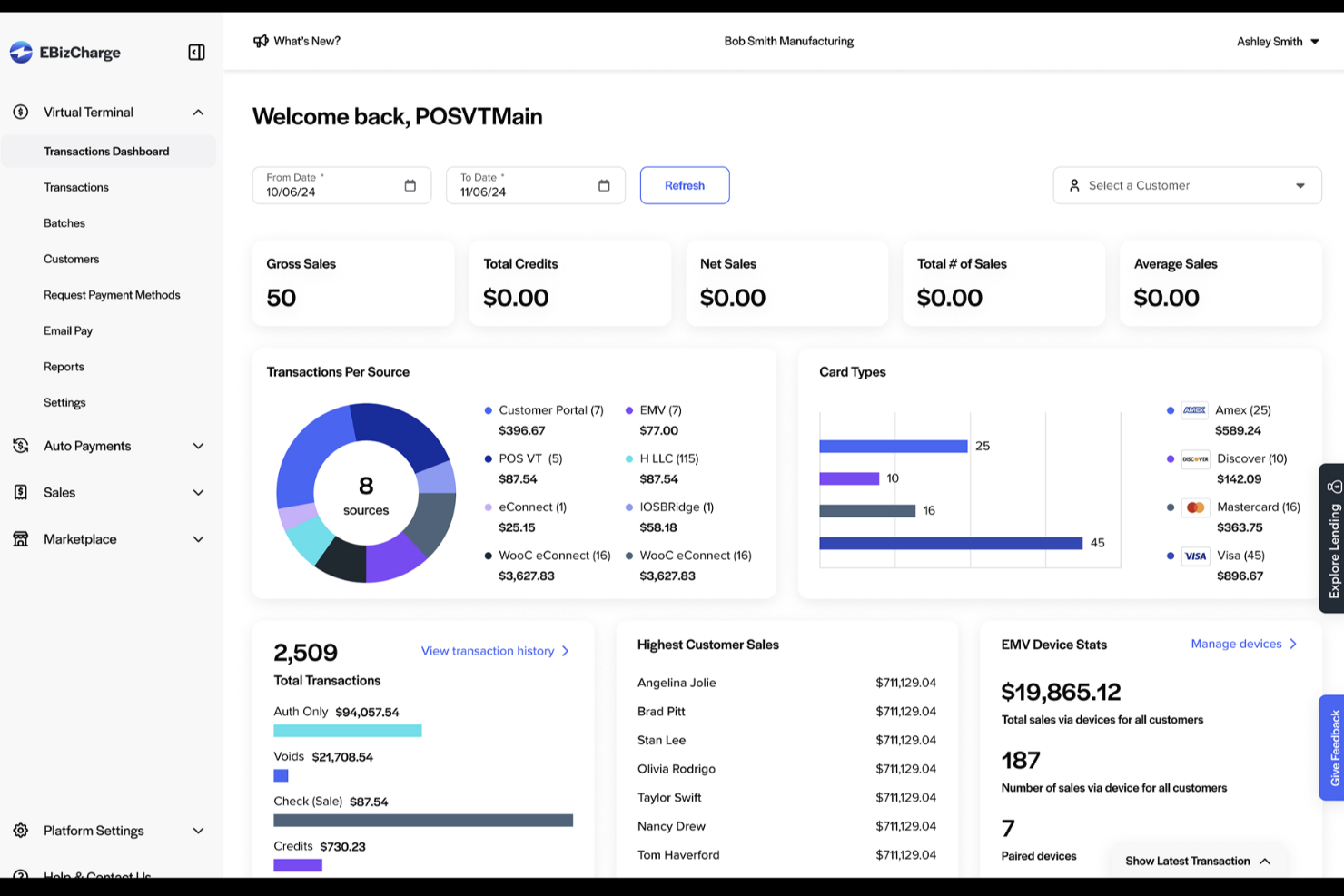Viewport: 1344px width, 896px height.
Task: Click the Auth Only progress bar
Action: [348, 730]
